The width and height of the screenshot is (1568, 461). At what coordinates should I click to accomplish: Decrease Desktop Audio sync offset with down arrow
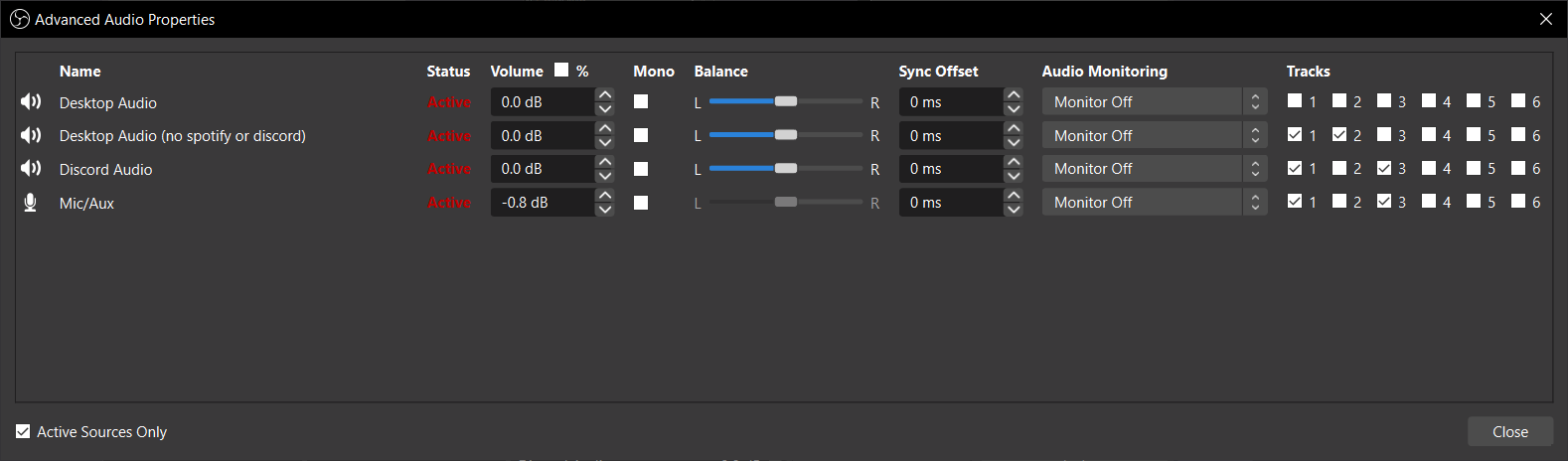coord(1014,109)
